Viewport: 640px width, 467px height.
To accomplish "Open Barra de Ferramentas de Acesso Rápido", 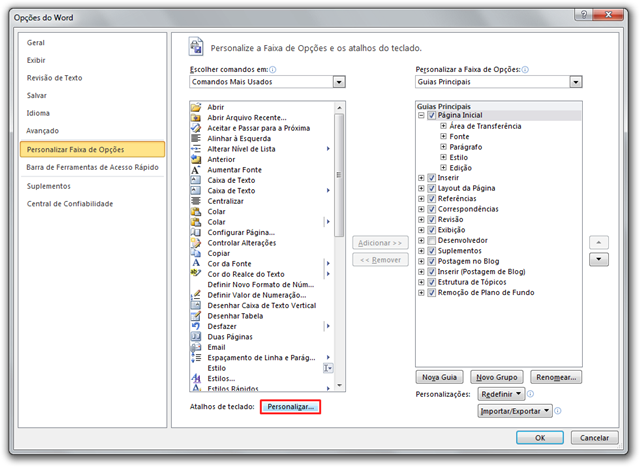I will (x=93, y=167).
